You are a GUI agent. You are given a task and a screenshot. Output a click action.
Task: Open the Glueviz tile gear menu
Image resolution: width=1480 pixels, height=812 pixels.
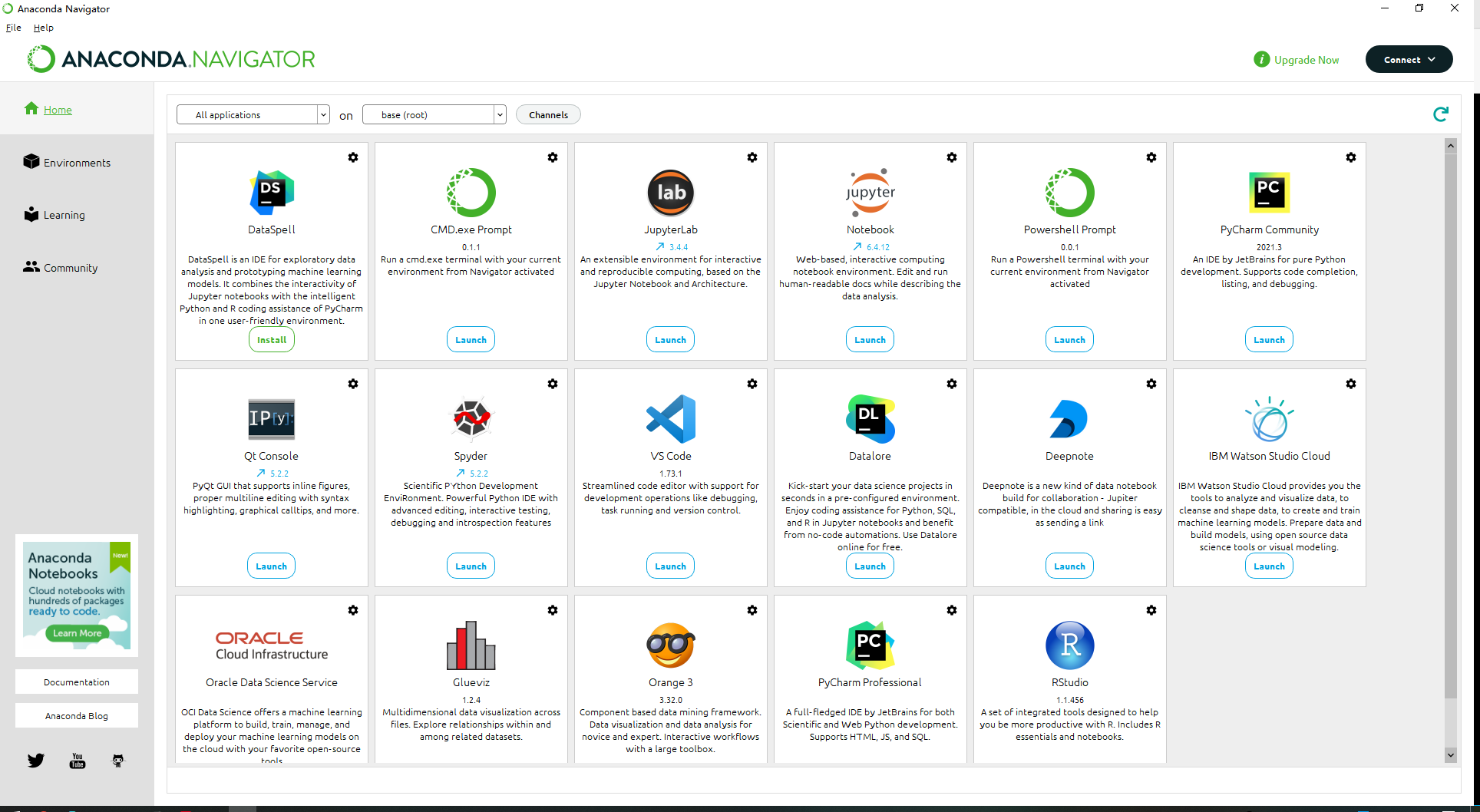(553, 610)
